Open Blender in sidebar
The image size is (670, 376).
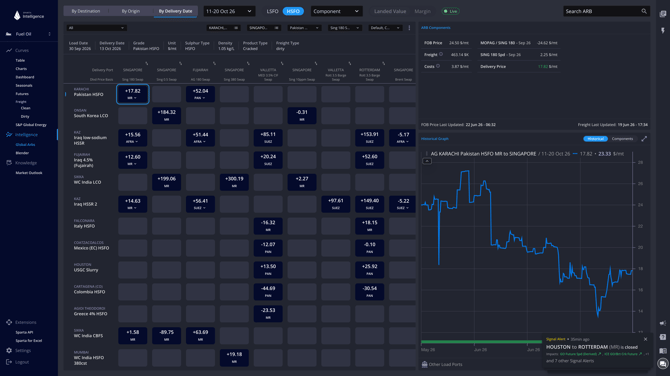(x=22, y=153)
